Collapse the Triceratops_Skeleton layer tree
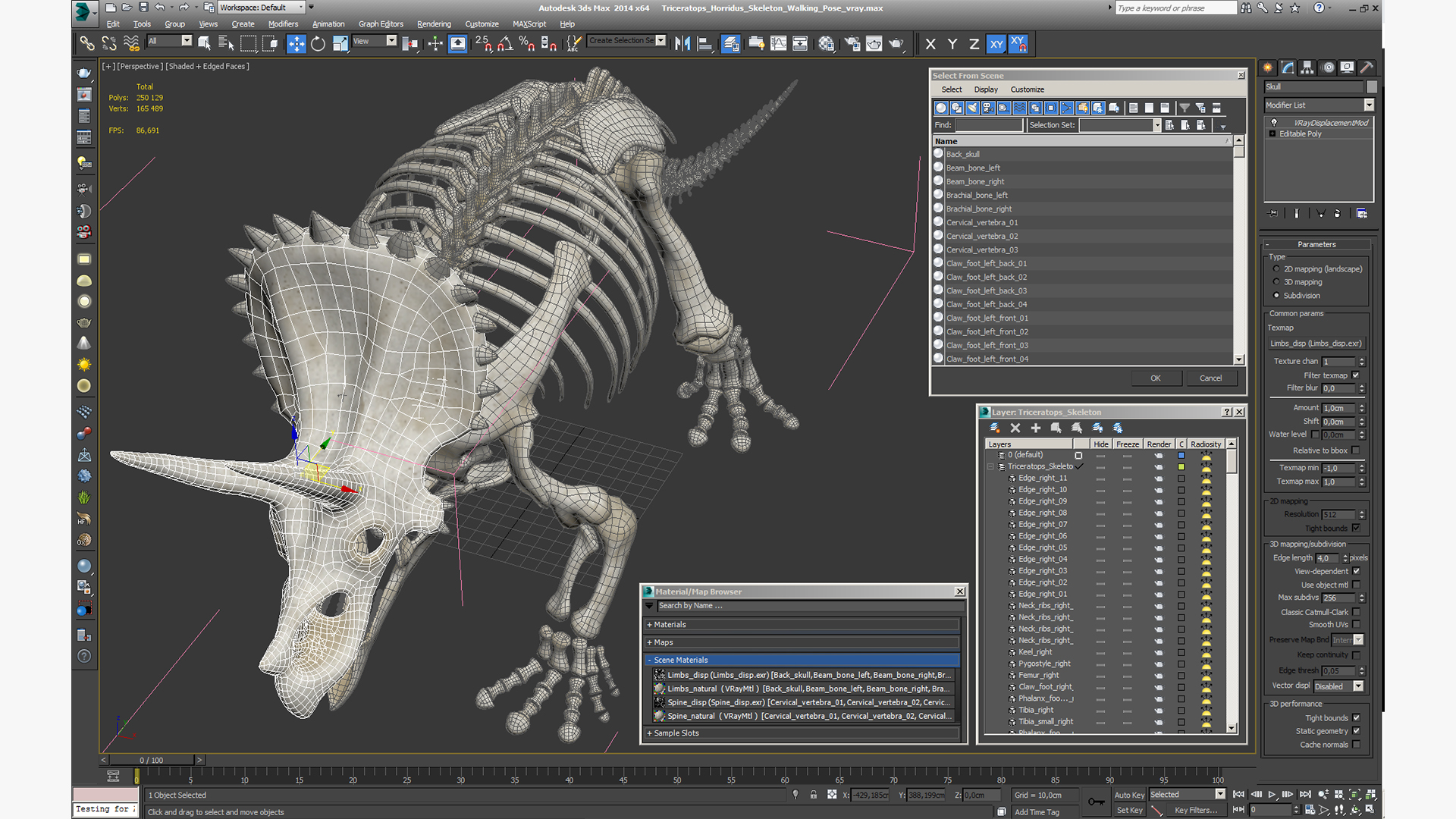Screen dimensions: 1456x819 [x=990, y=466]
